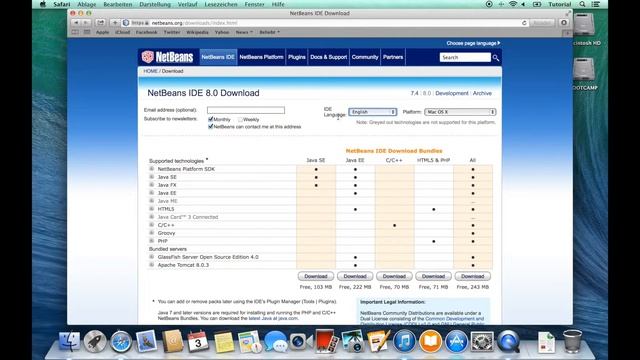Open the Notes app from the Dock
The image size is (640, 360).
(224, 341)
